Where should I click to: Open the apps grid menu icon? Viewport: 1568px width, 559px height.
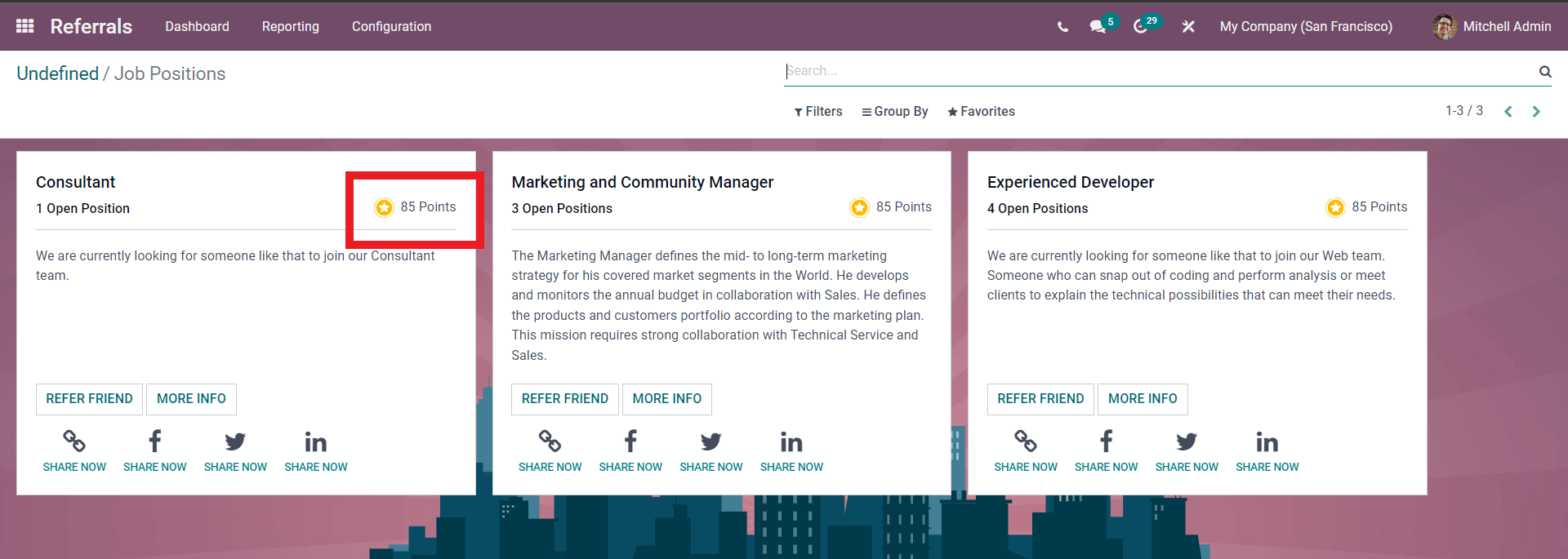click(x=24, y=26)
